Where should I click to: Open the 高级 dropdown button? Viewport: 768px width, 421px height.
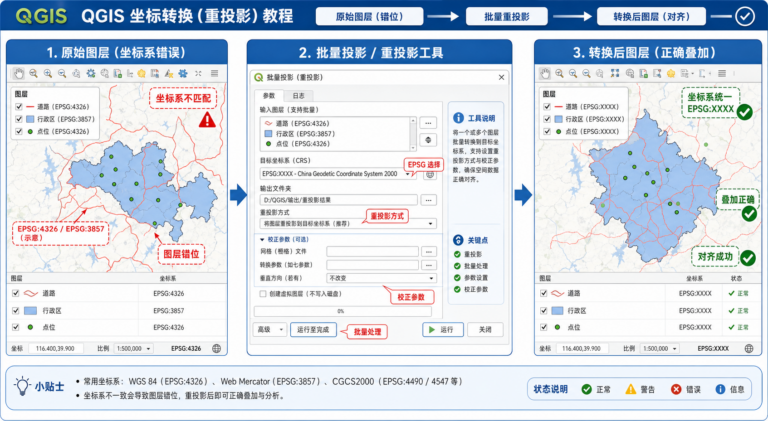pos(269,329)
